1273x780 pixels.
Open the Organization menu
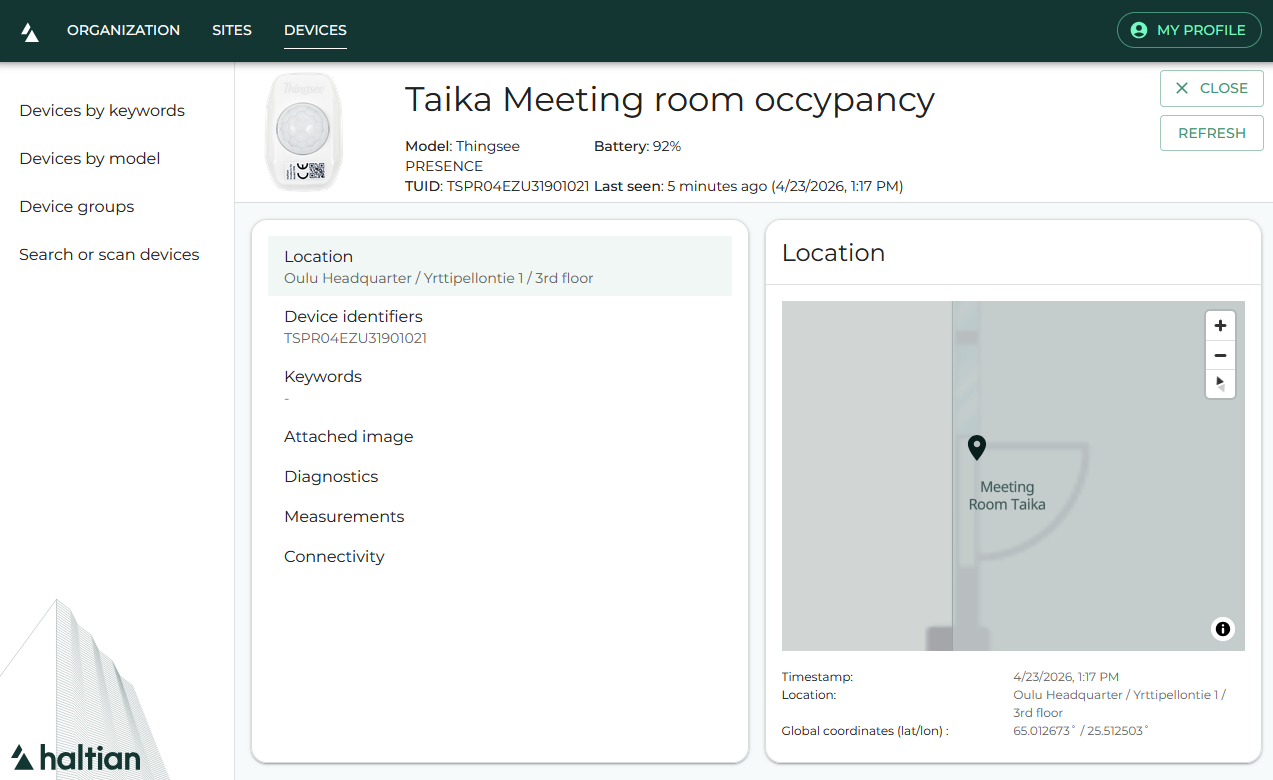(124, 30)
